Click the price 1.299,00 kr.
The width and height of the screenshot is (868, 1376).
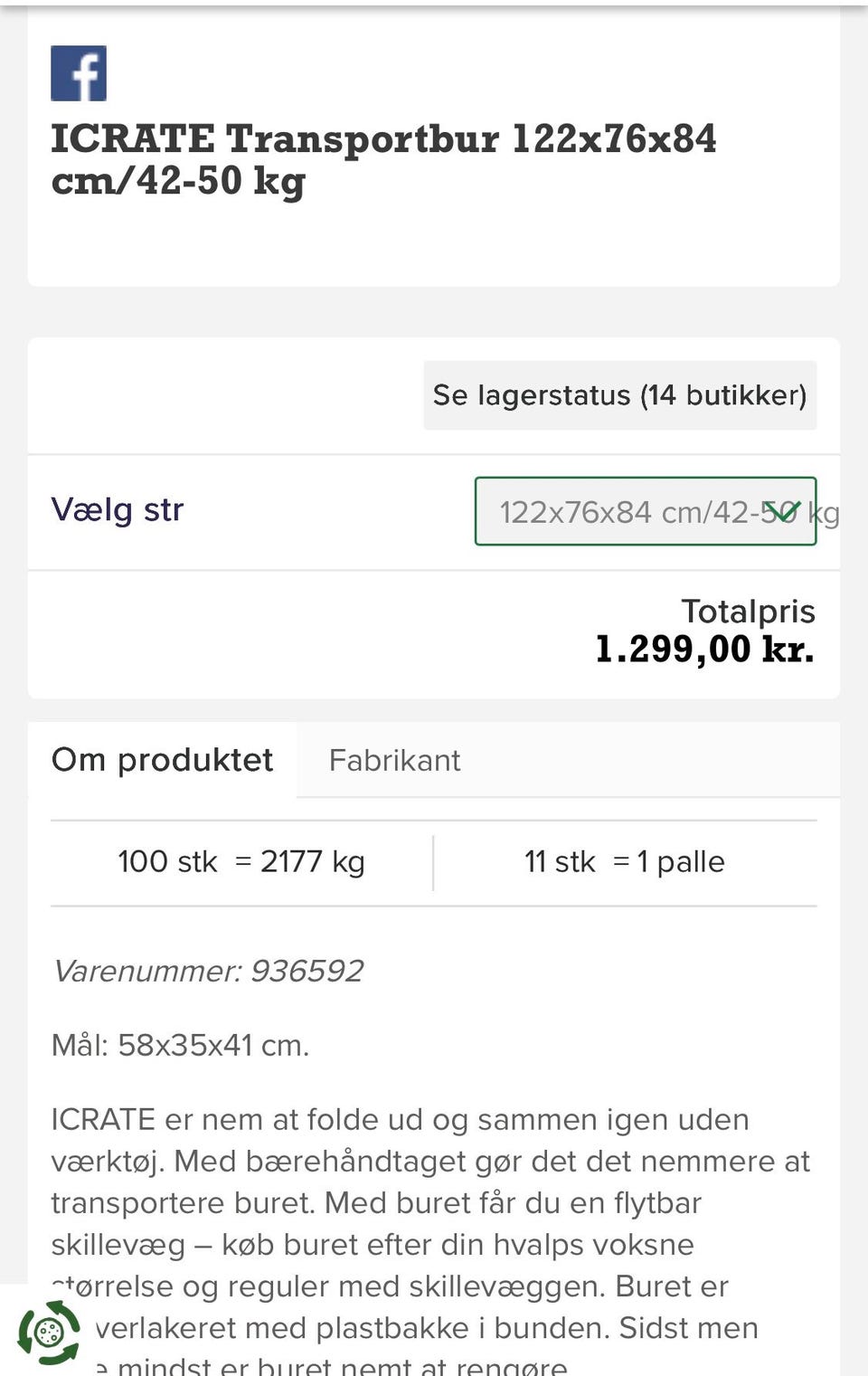click(x=704, y=650)
